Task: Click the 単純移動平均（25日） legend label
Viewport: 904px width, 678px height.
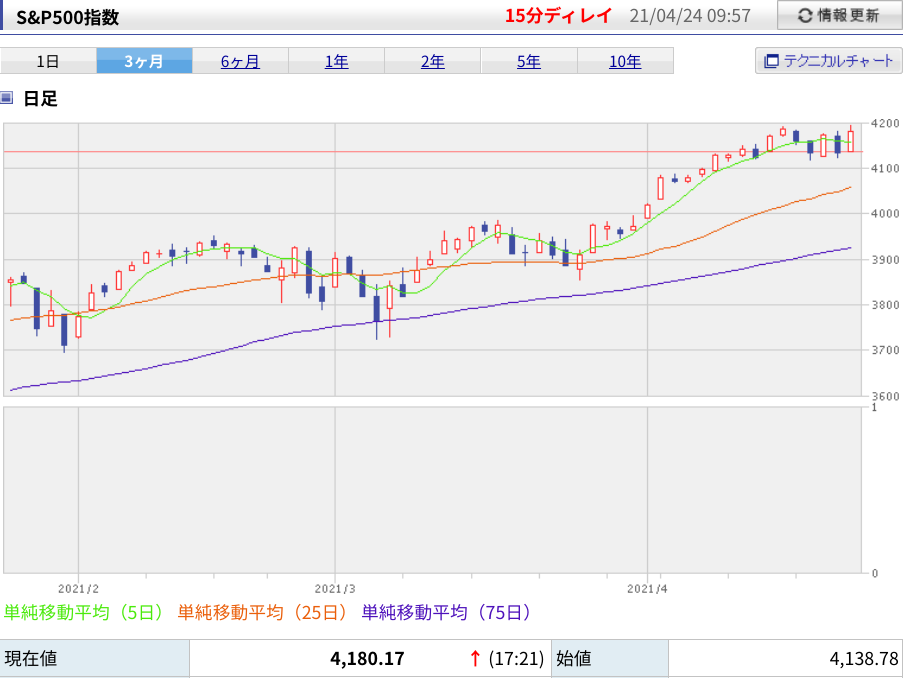Action: 263,612
